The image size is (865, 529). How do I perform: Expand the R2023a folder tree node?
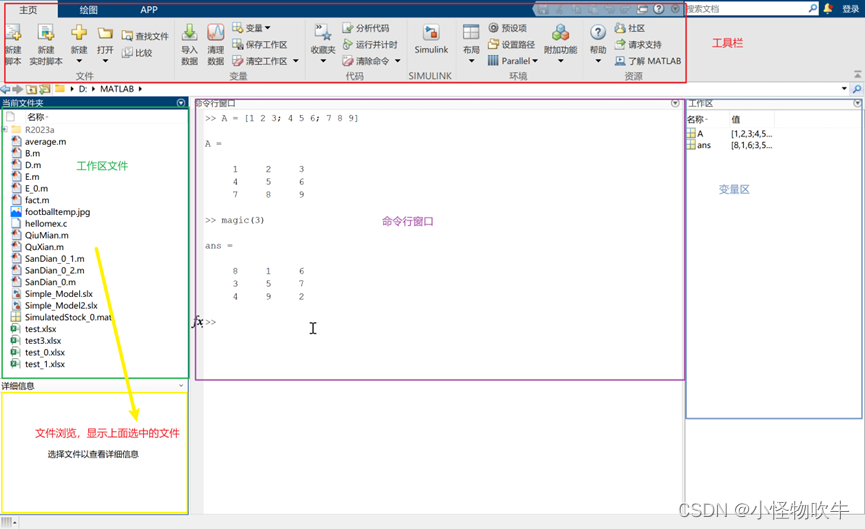[5, 130]
